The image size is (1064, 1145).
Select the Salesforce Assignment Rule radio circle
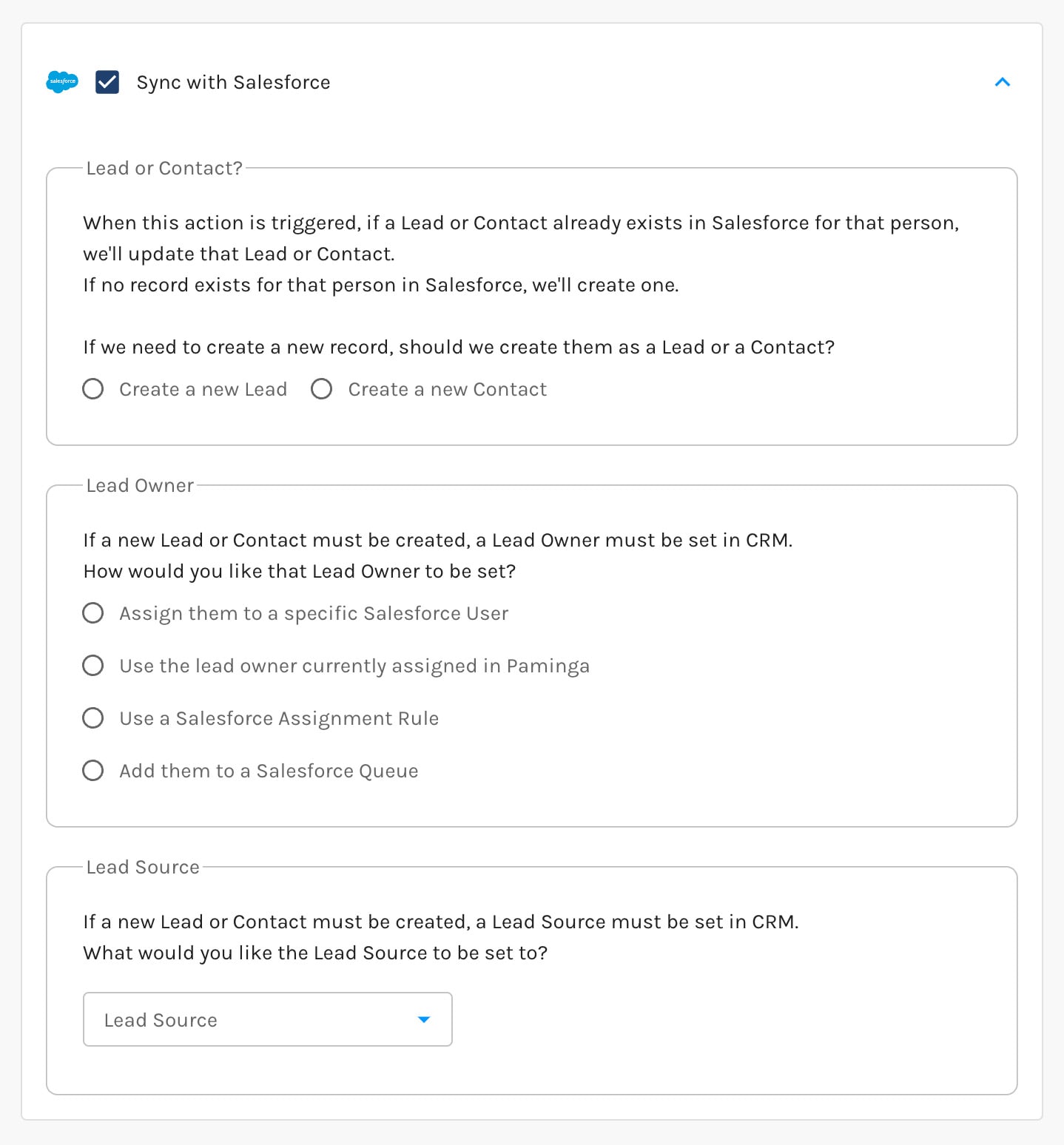[93, 718]
